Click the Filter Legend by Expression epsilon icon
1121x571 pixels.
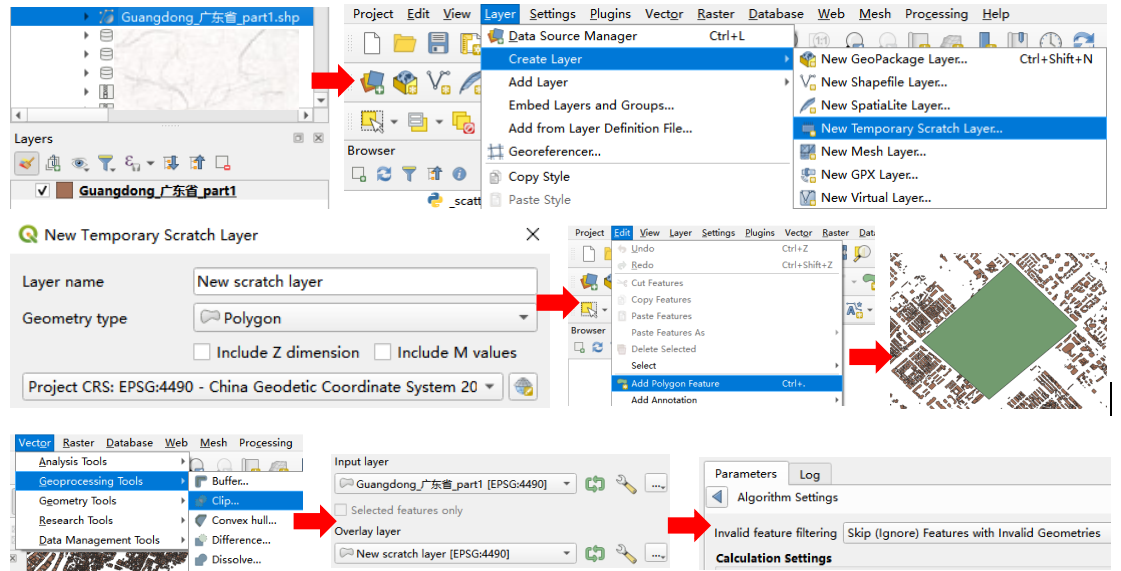click(x=132, y=163)
